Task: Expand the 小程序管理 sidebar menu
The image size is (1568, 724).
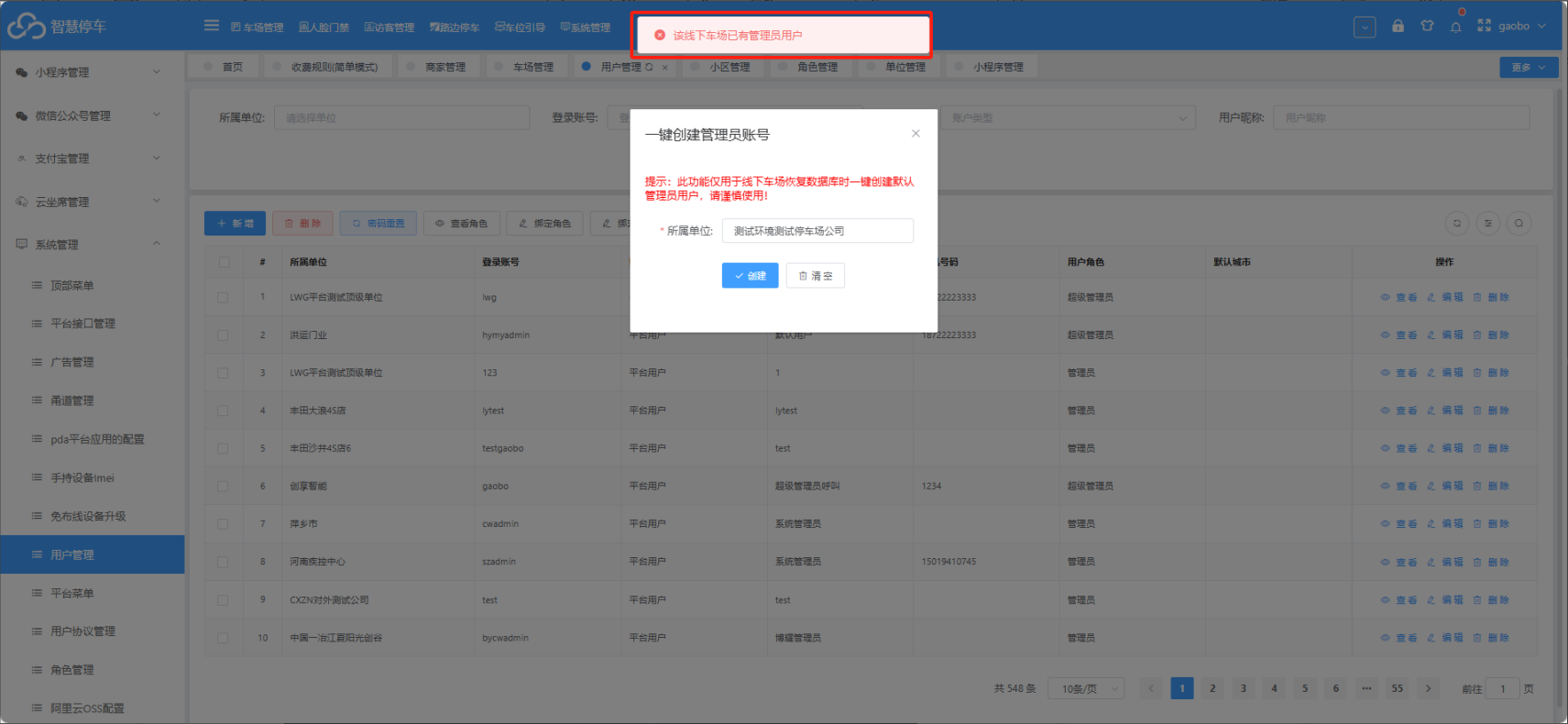Action: coord(93,72)
